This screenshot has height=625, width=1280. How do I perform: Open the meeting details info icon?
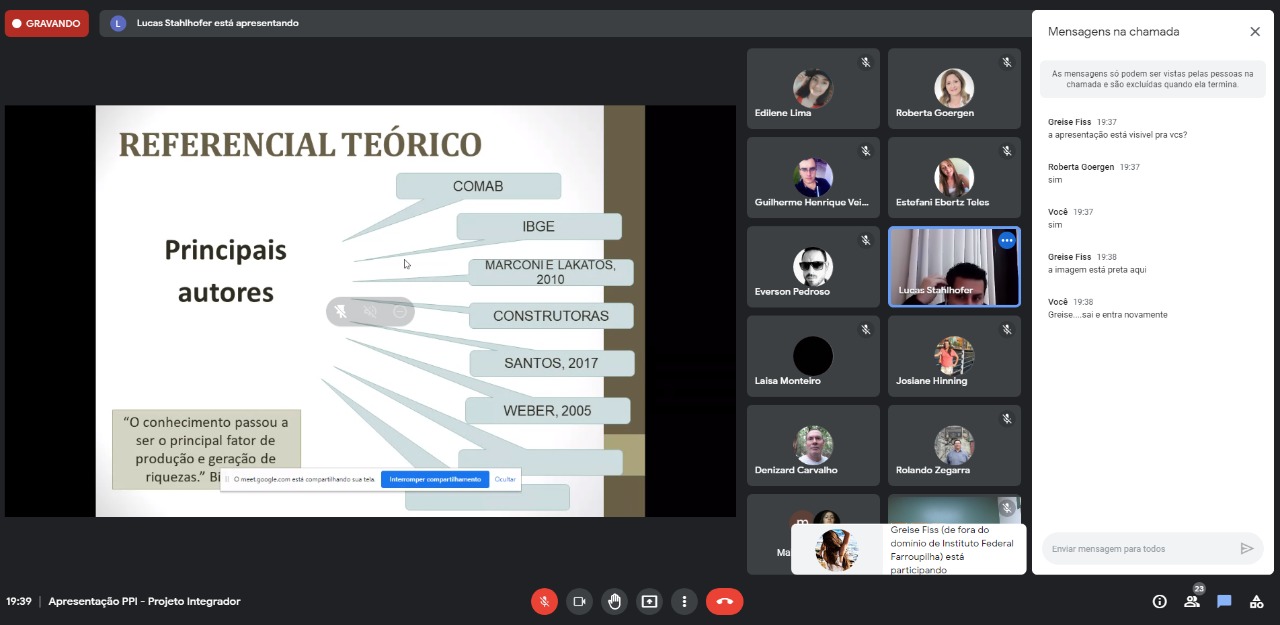tap(1159, 601)
